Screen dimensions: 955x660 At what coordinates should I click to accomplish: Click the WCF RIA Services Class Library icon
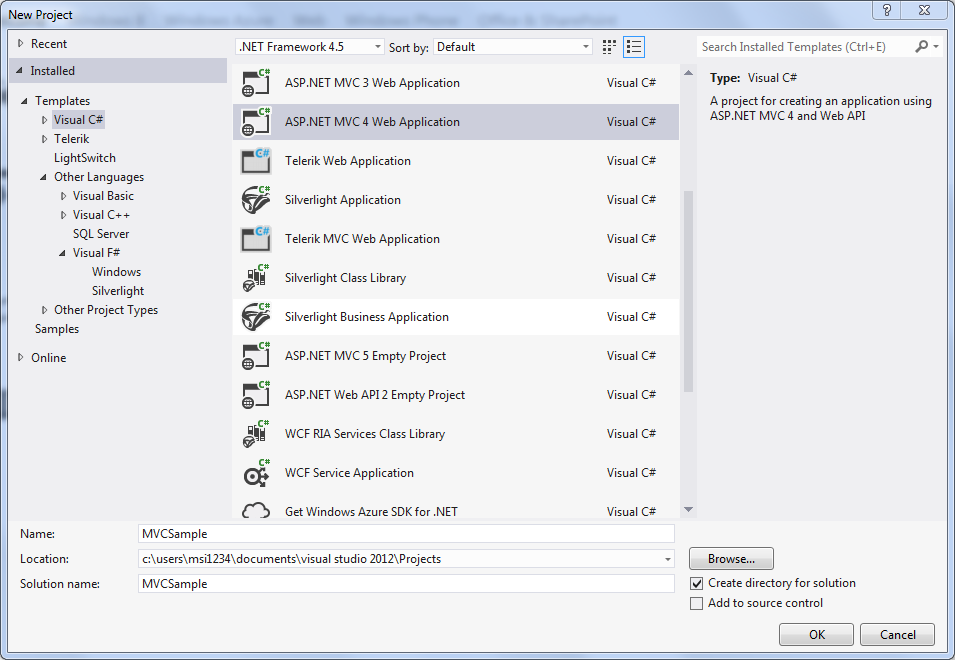[256, 434]
